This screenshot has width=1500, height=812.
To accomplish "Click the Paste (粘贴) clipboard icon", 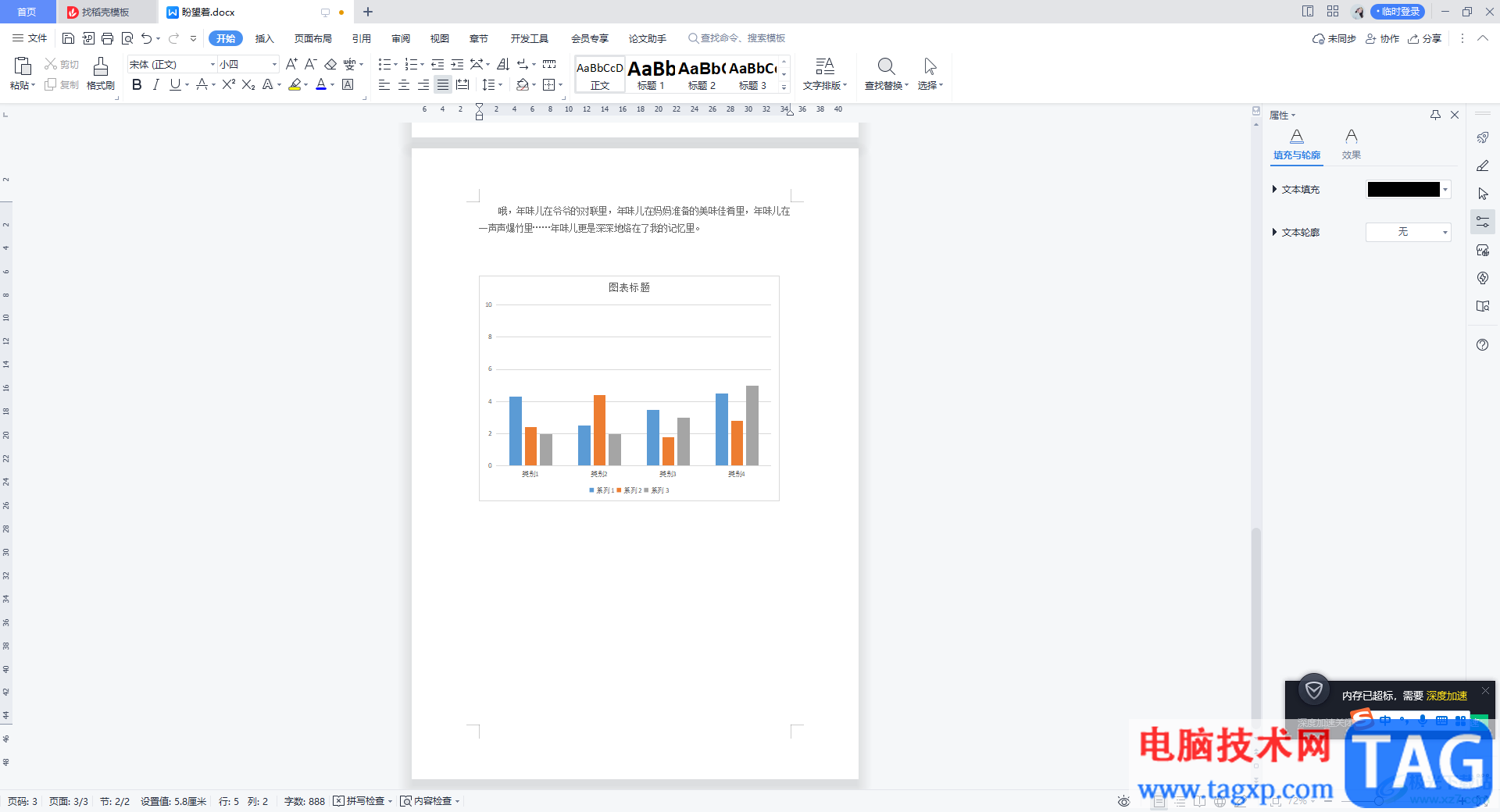I will [x=23, y=66].
